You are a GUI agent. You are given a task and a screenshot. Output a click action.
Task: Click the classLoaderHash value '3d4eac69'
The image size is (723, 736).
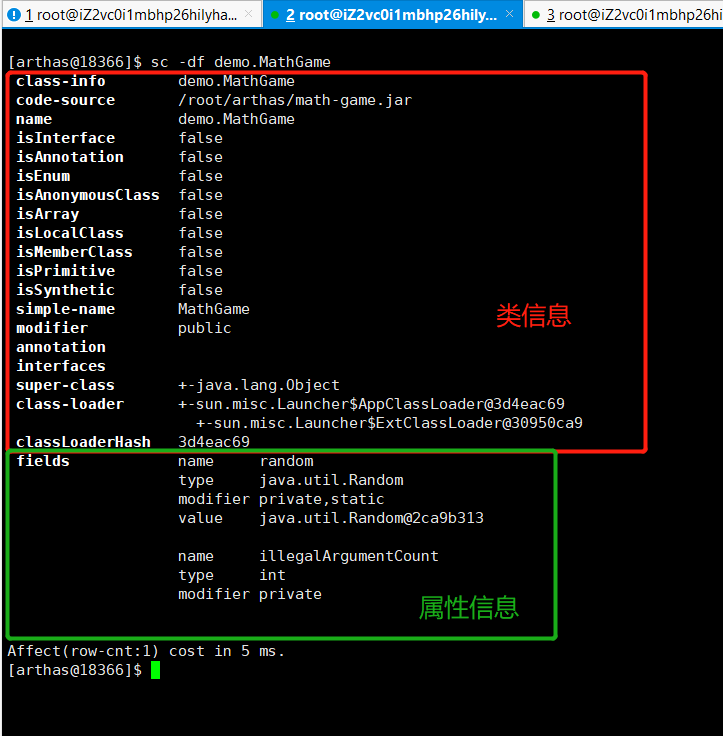214,442
